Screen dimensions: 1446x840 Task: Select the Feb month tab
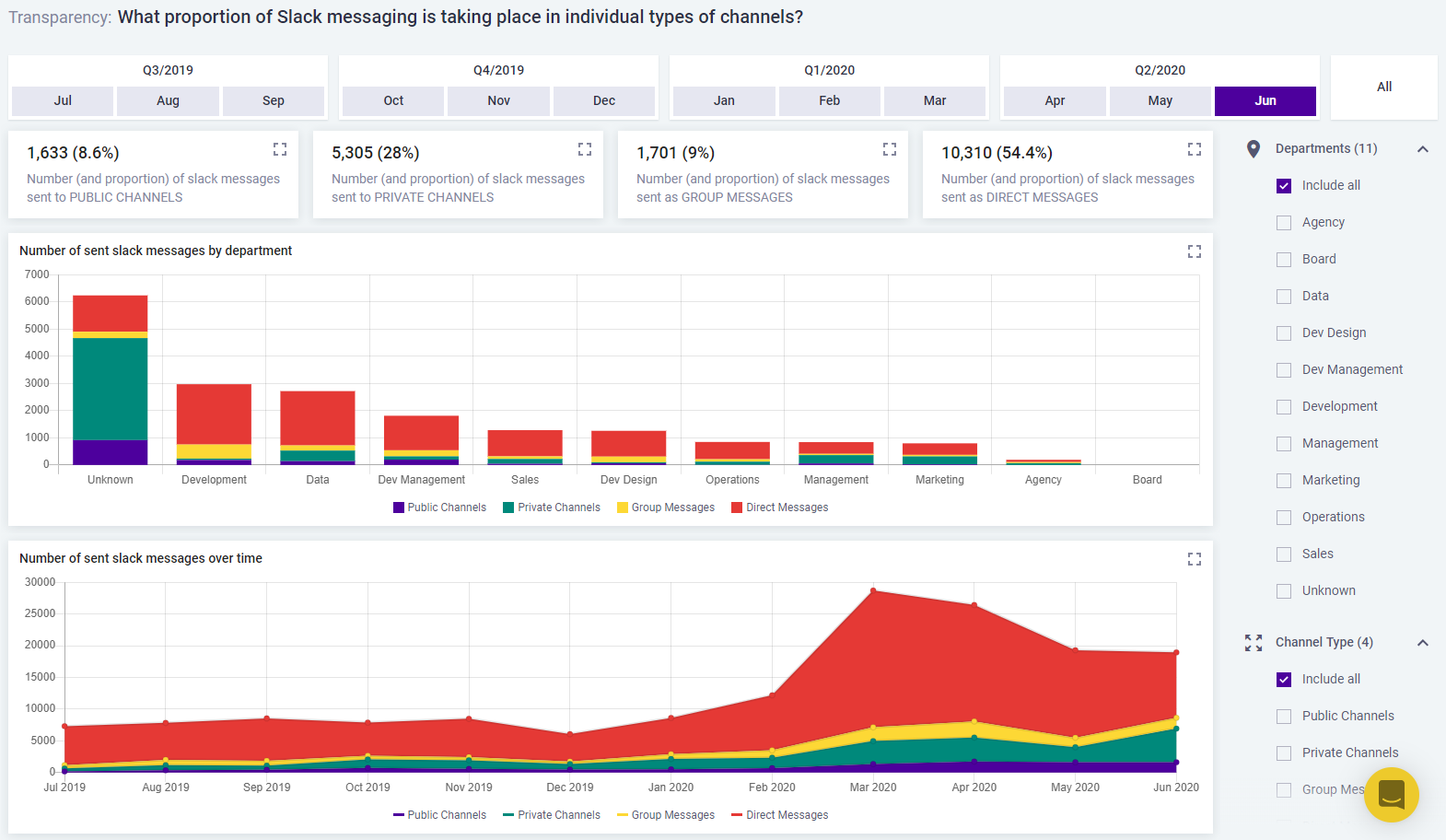point(830,101)
